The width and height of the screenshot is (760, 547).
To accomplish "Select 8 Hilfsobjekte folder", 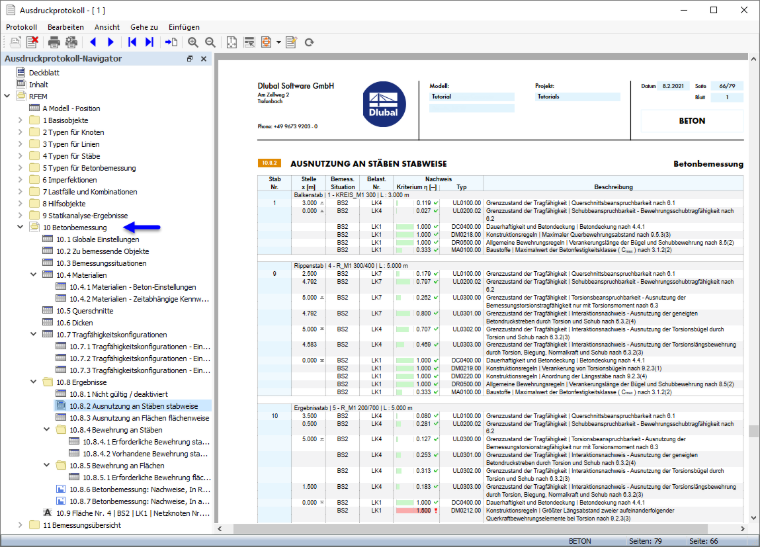I will 63,203.
